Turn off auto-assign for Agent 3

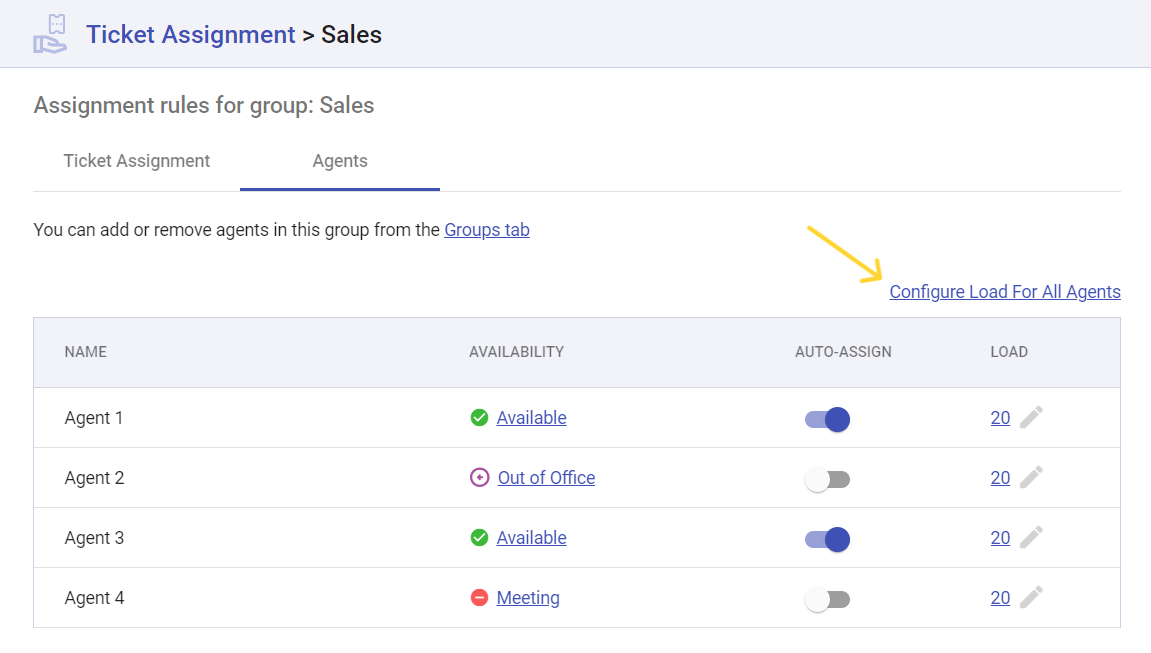pyautogui.click(x=827, y=539)
